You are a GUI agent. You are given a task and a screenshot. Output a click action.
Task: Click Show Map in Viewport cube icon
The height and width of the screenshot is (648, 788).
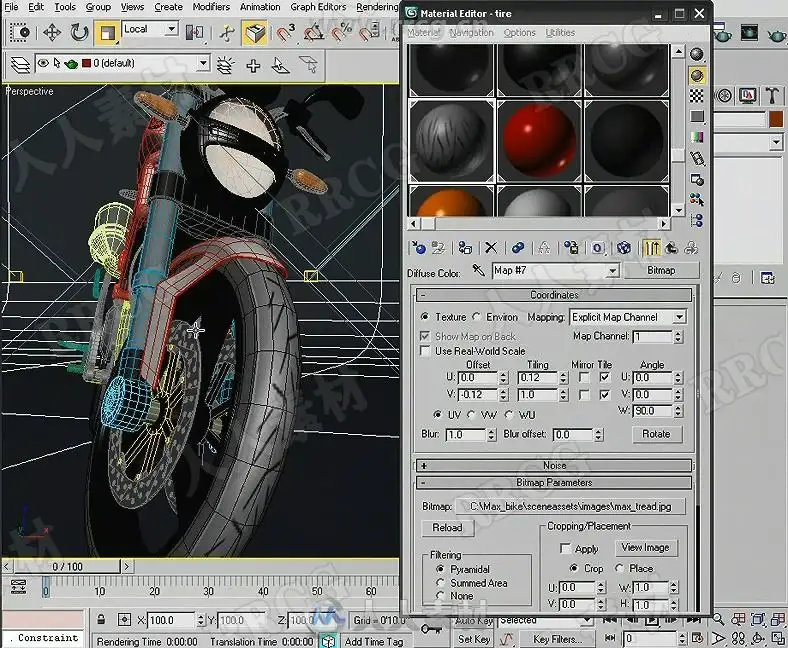pyautogui.click(x=624, y=247)
